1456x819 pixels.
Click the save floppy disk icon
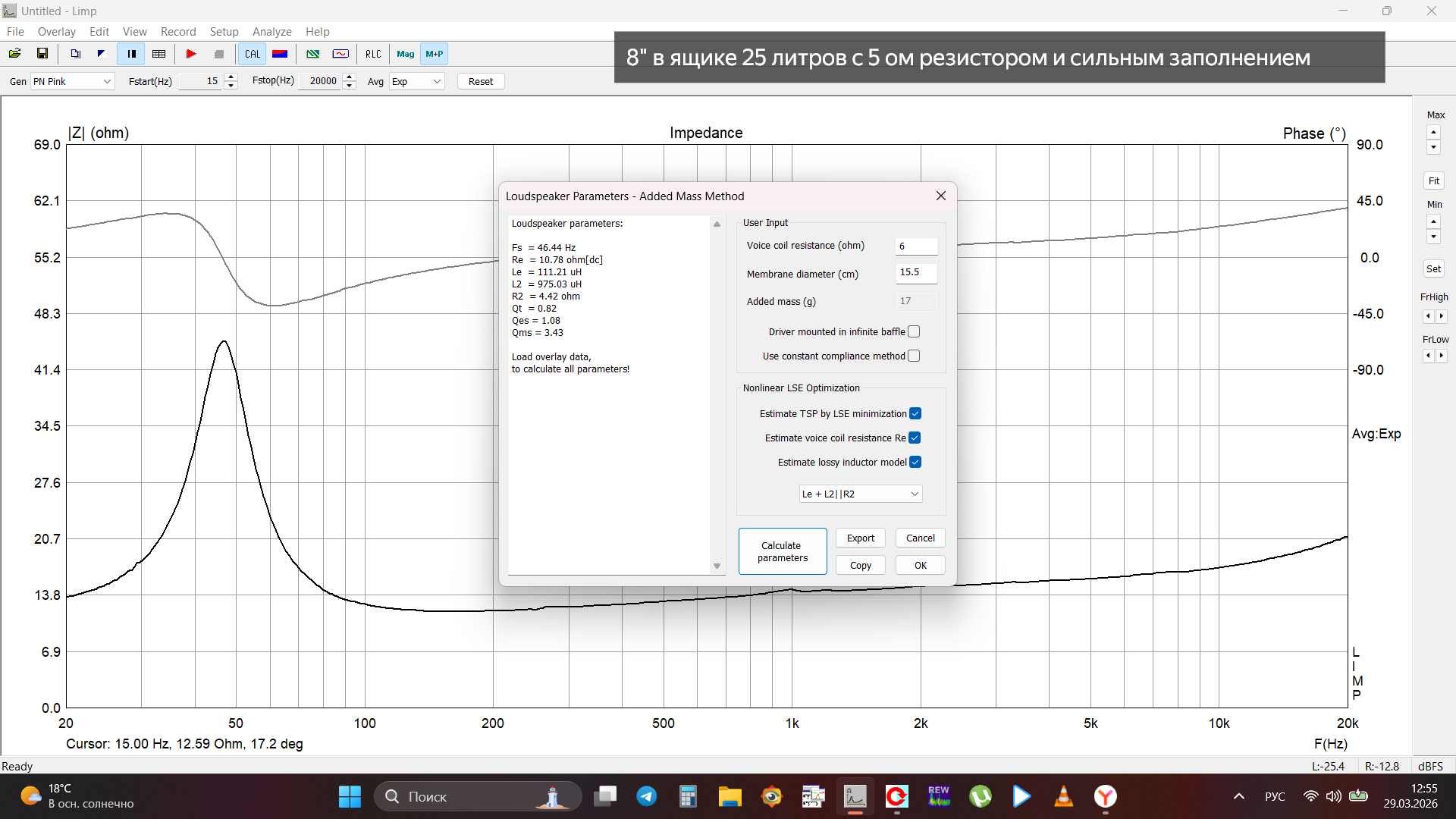click(x=42, y=54)
